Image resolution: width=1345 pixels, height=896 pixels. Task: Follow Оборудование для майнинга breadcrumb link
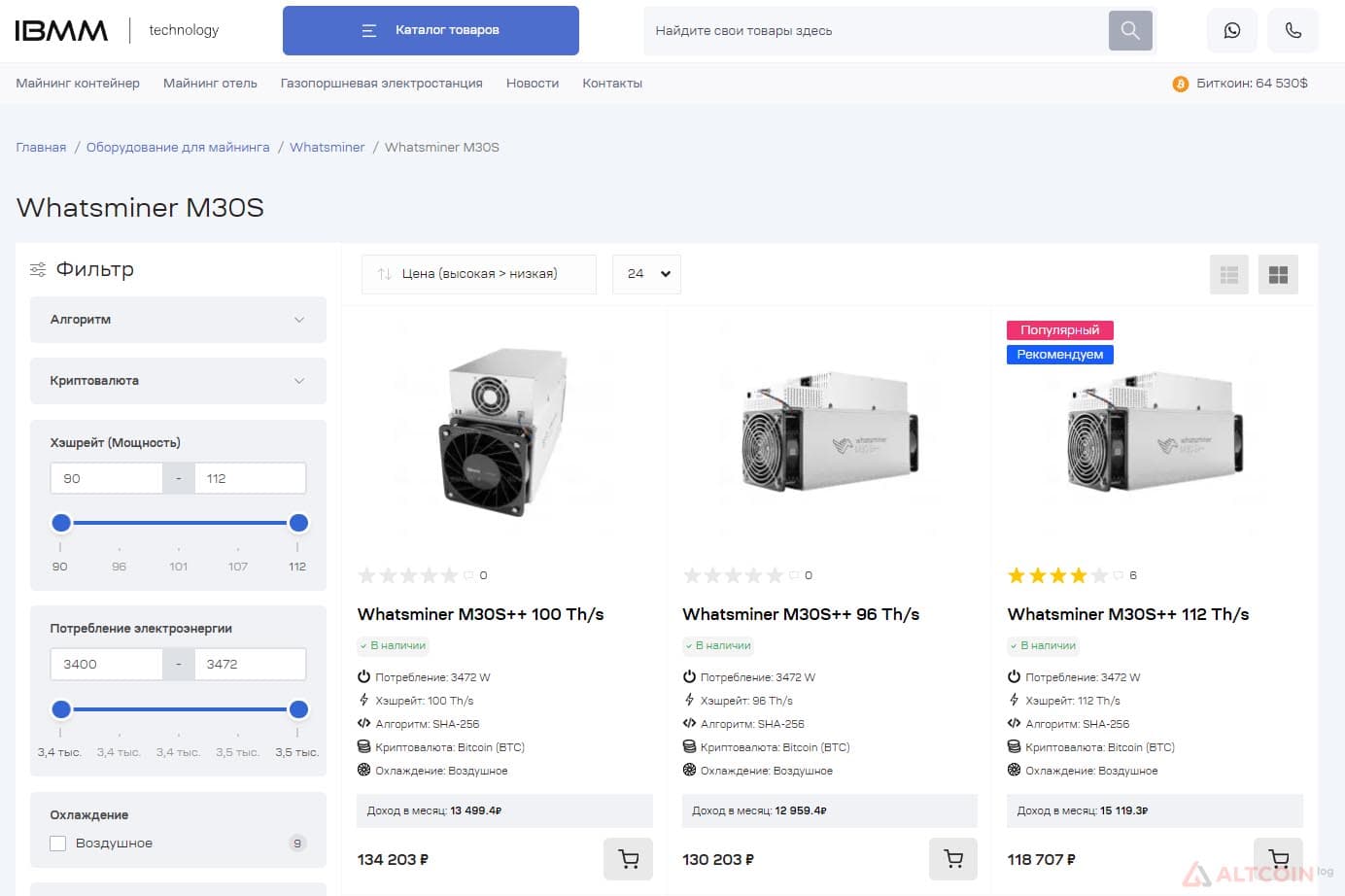[178, 148]
